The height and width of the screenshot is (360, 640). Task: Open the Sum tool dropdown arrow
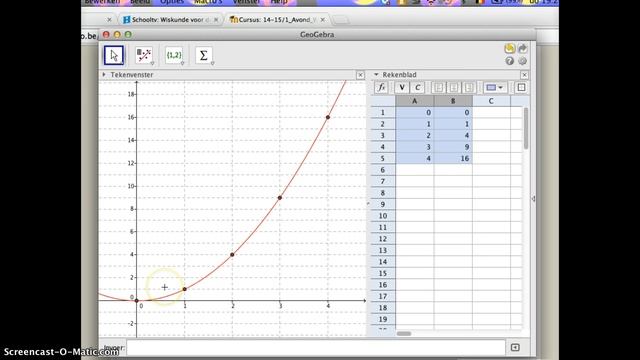tap(212, 63)
